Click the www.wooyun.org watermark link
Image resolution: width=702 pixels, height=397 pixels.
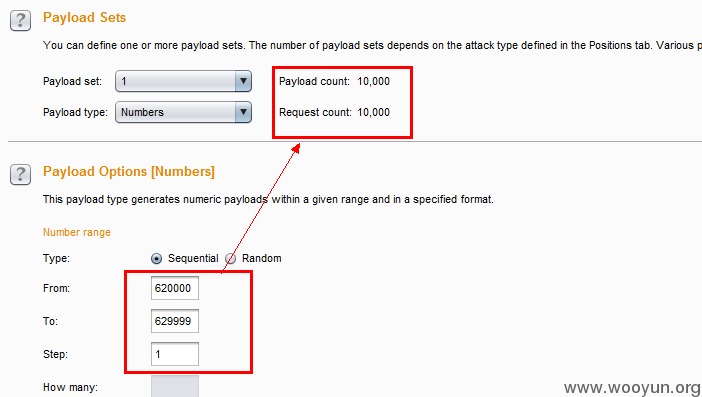tap(632, 387)
